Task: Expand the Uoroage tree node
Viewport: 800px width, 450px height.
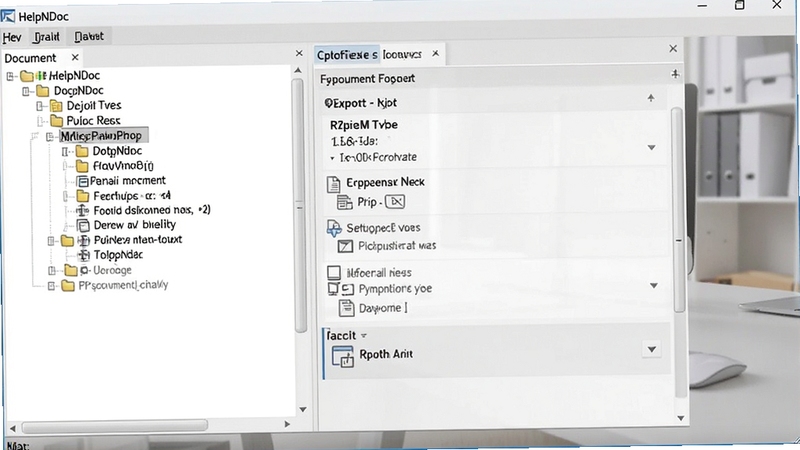Action: click(x=52, y=270)
